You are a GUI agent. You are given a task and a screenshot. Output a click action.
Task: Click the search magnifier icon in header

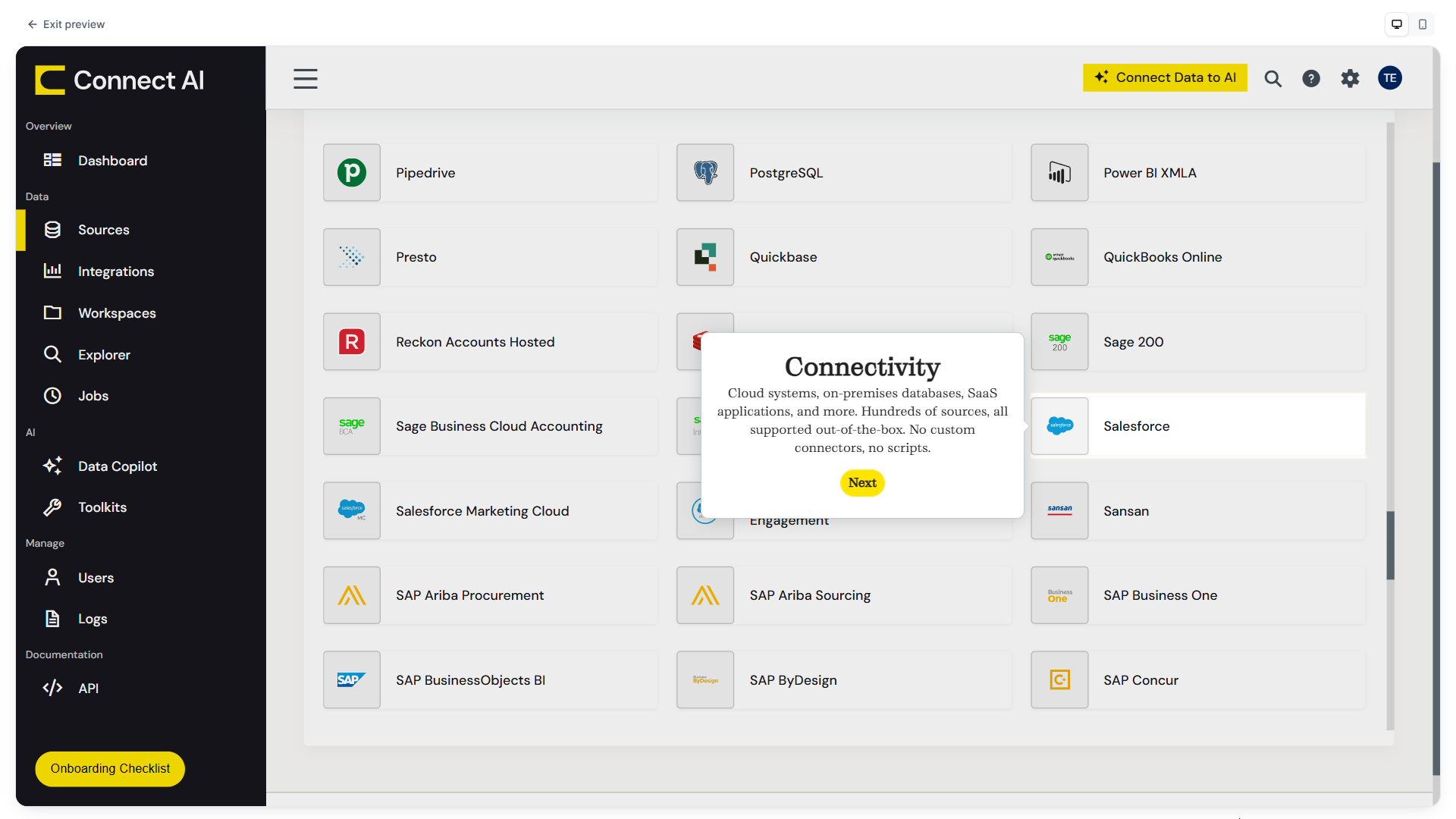pos(1273,78)
